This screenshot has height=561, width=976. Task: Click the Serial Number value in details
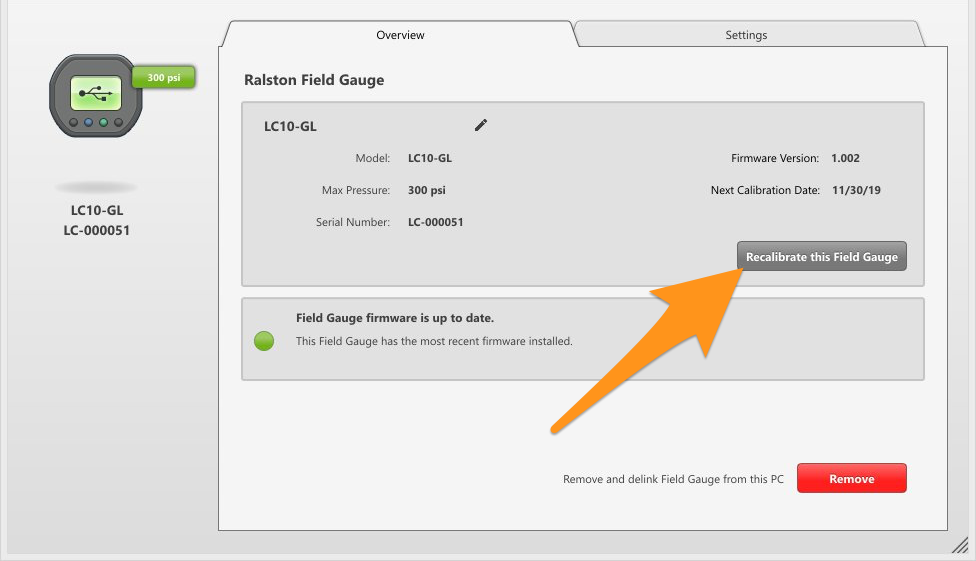[435, 222]
